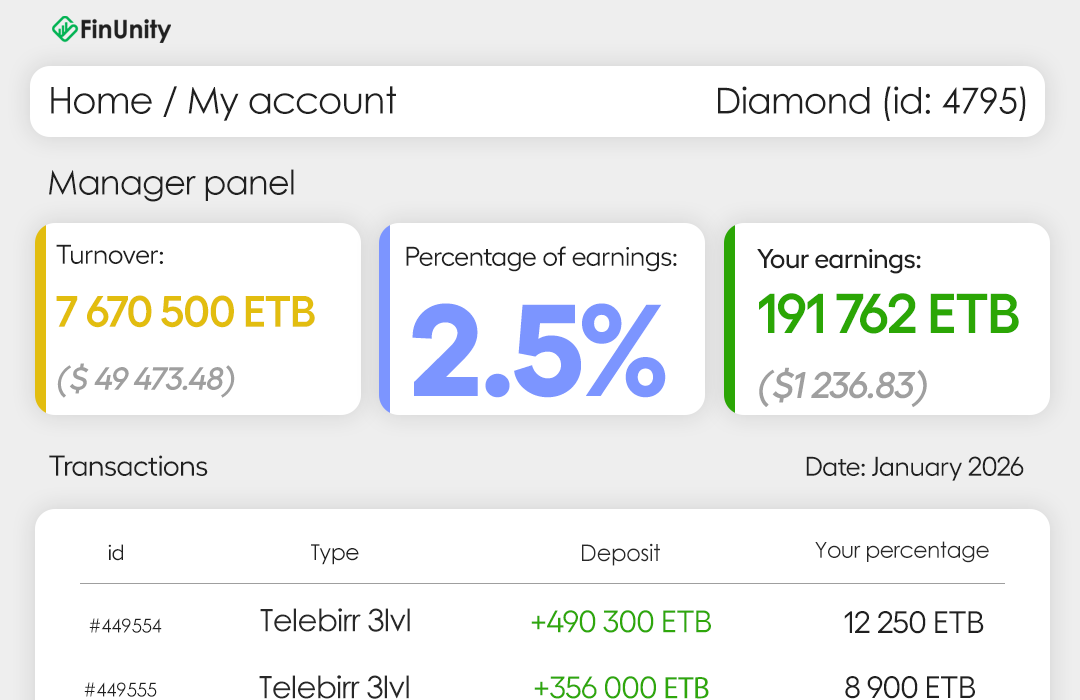This screenshot has width=1080, height=700.
Task: Sort table by the Deposit column
Action: [620, 552]
